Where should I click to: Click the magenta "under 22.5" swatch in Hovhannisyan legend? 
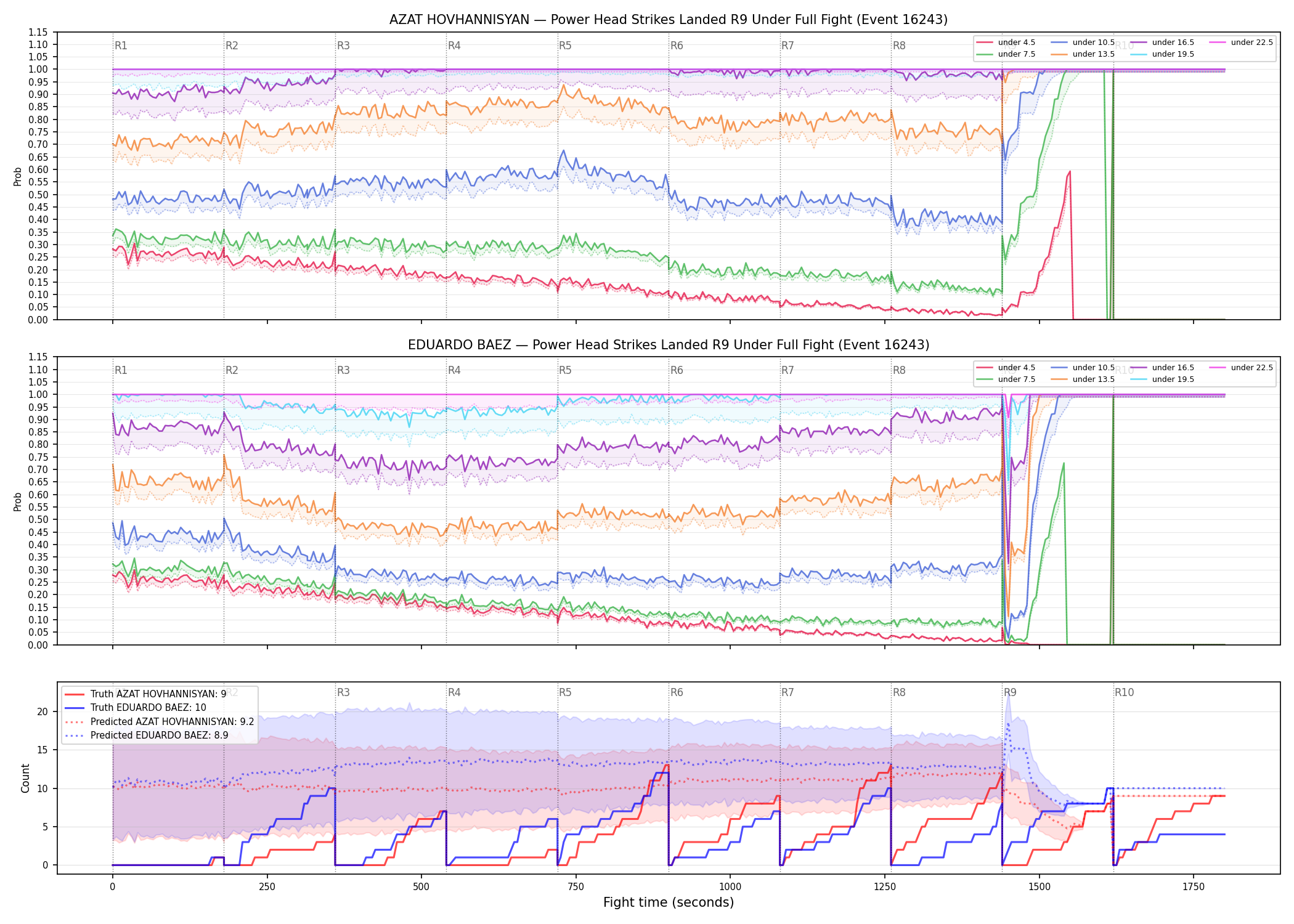1218,43
